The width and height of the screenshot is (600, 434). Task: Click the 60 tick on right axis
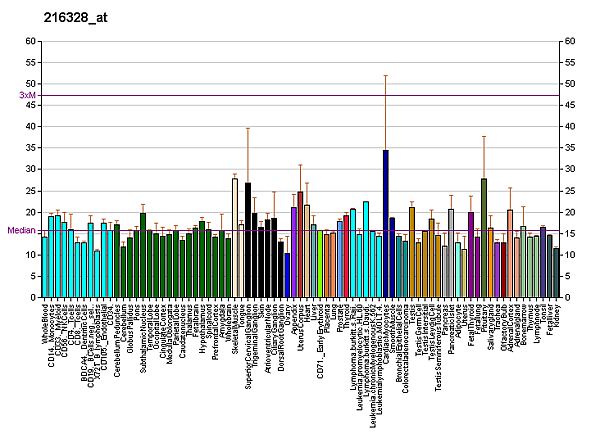click(570, 42)
